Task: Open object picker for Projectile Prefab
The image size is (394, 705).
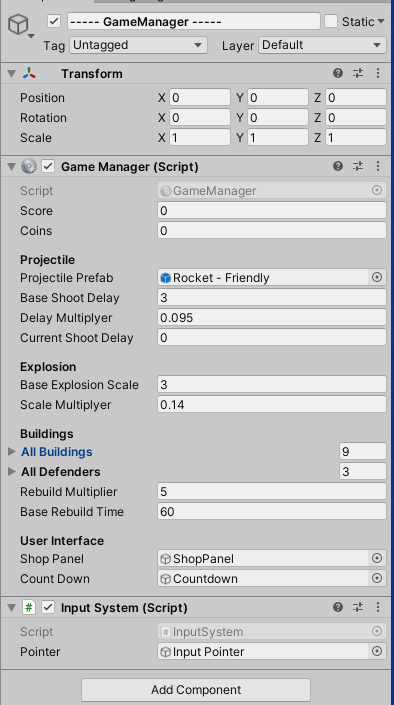Action: point(377,278)
